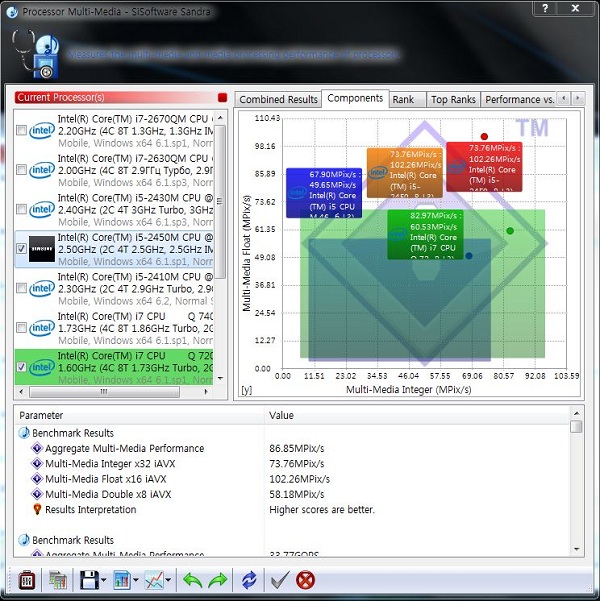
Task: Select the Components tab
Action: pyautogui.click(x=355, y=98)
